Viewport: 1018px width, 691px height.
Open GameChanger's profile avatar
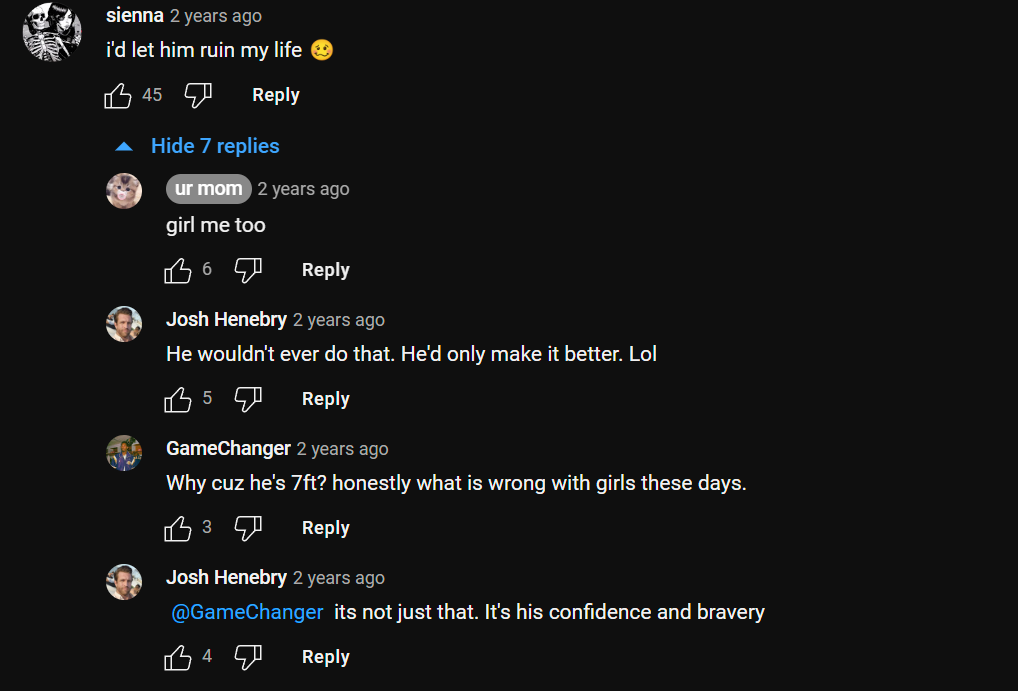[x=124, y=453]
